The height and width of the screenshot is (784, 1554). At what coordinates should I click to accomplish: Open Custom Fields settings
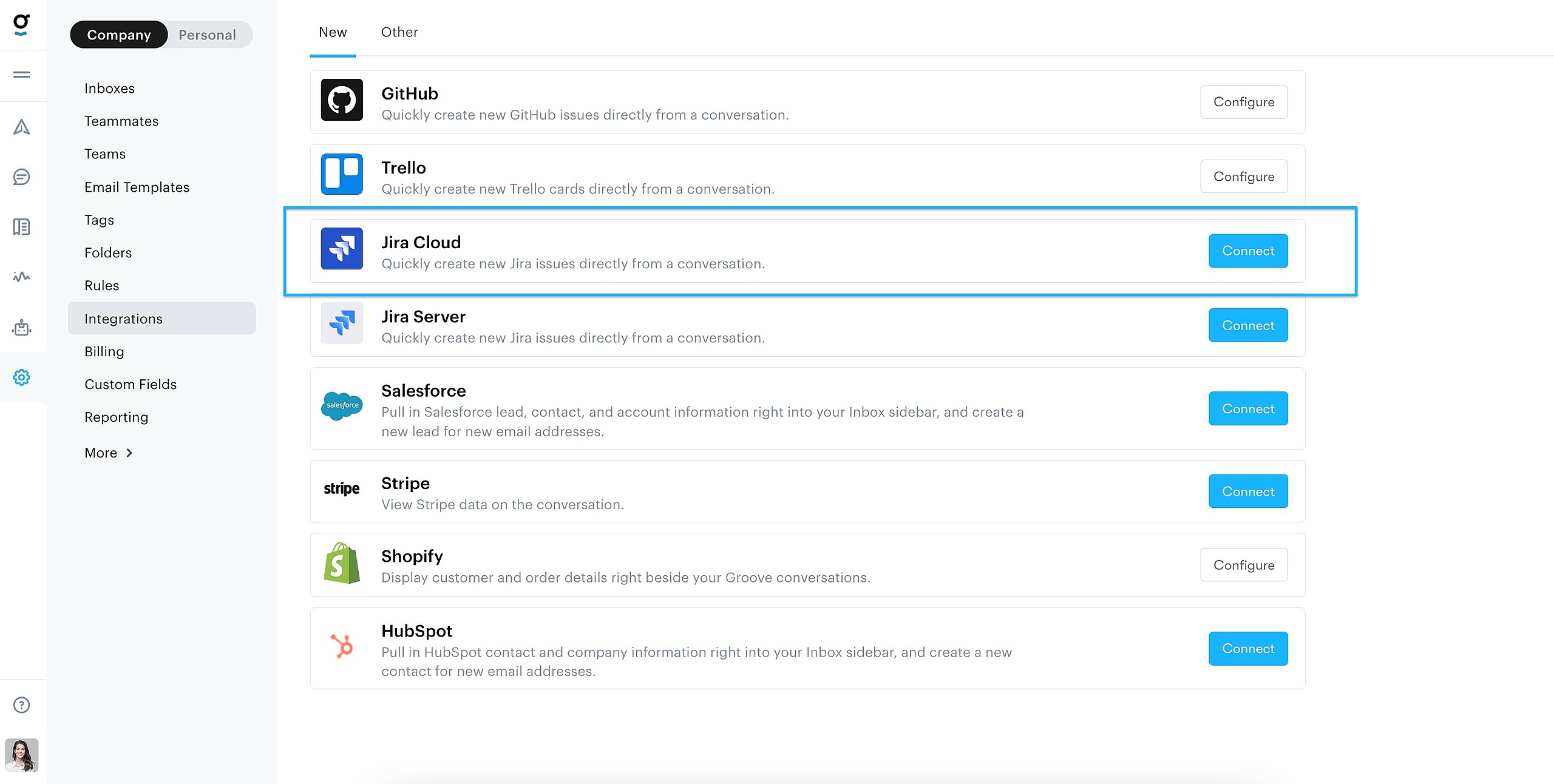pyautogui.click(x=131, y=384)
